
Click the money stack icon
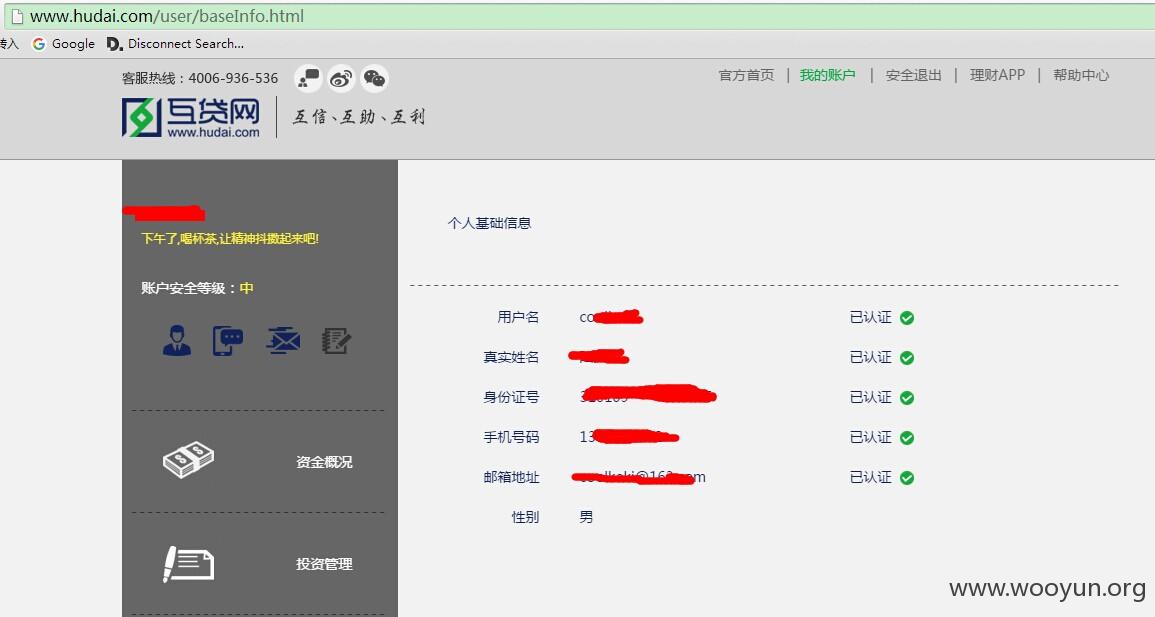(189, 460)
